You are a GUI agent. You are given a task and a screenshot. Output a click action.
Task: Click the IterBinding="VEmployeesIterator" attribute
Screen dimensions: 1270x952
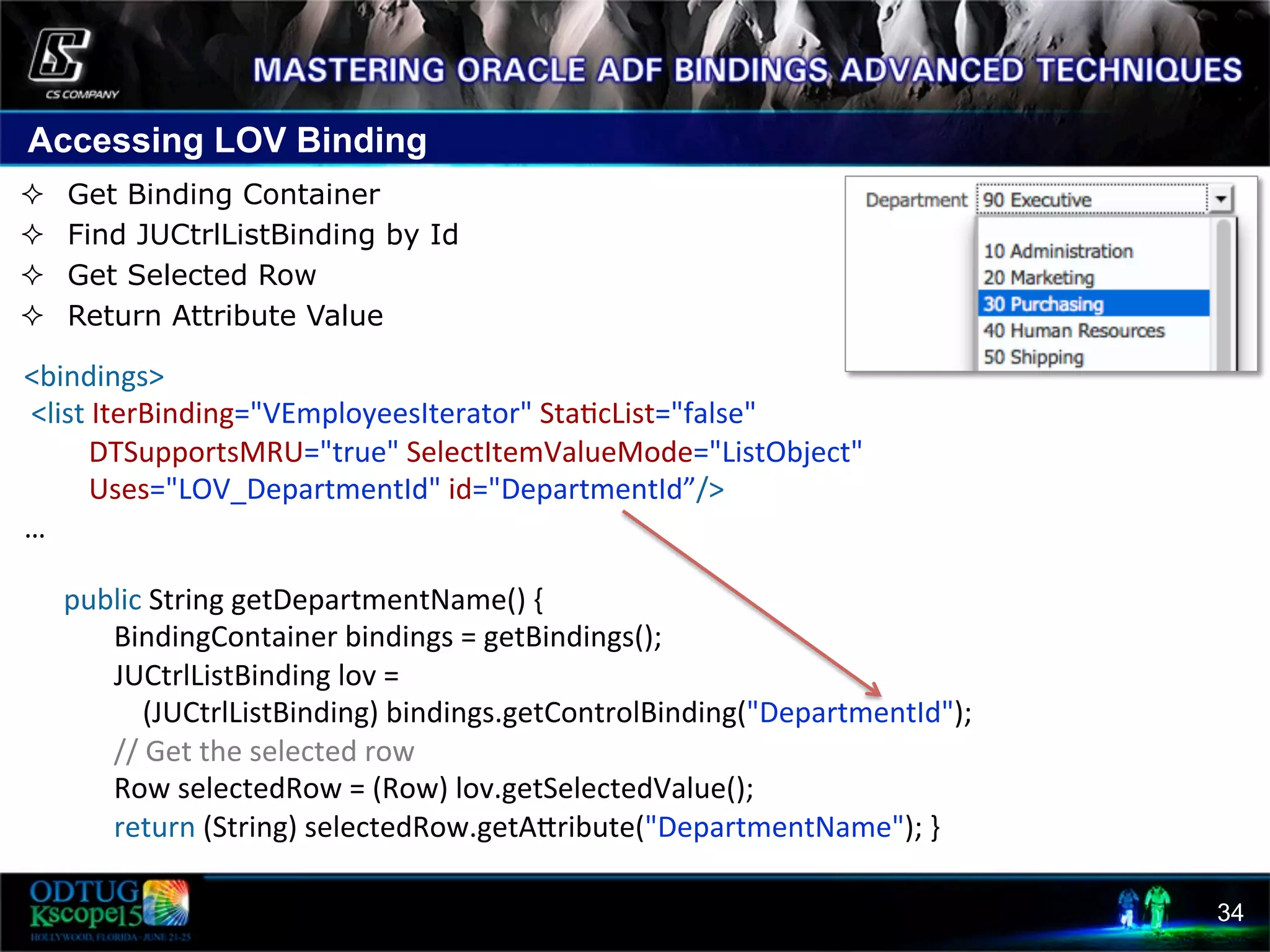[x=312, y=413]
